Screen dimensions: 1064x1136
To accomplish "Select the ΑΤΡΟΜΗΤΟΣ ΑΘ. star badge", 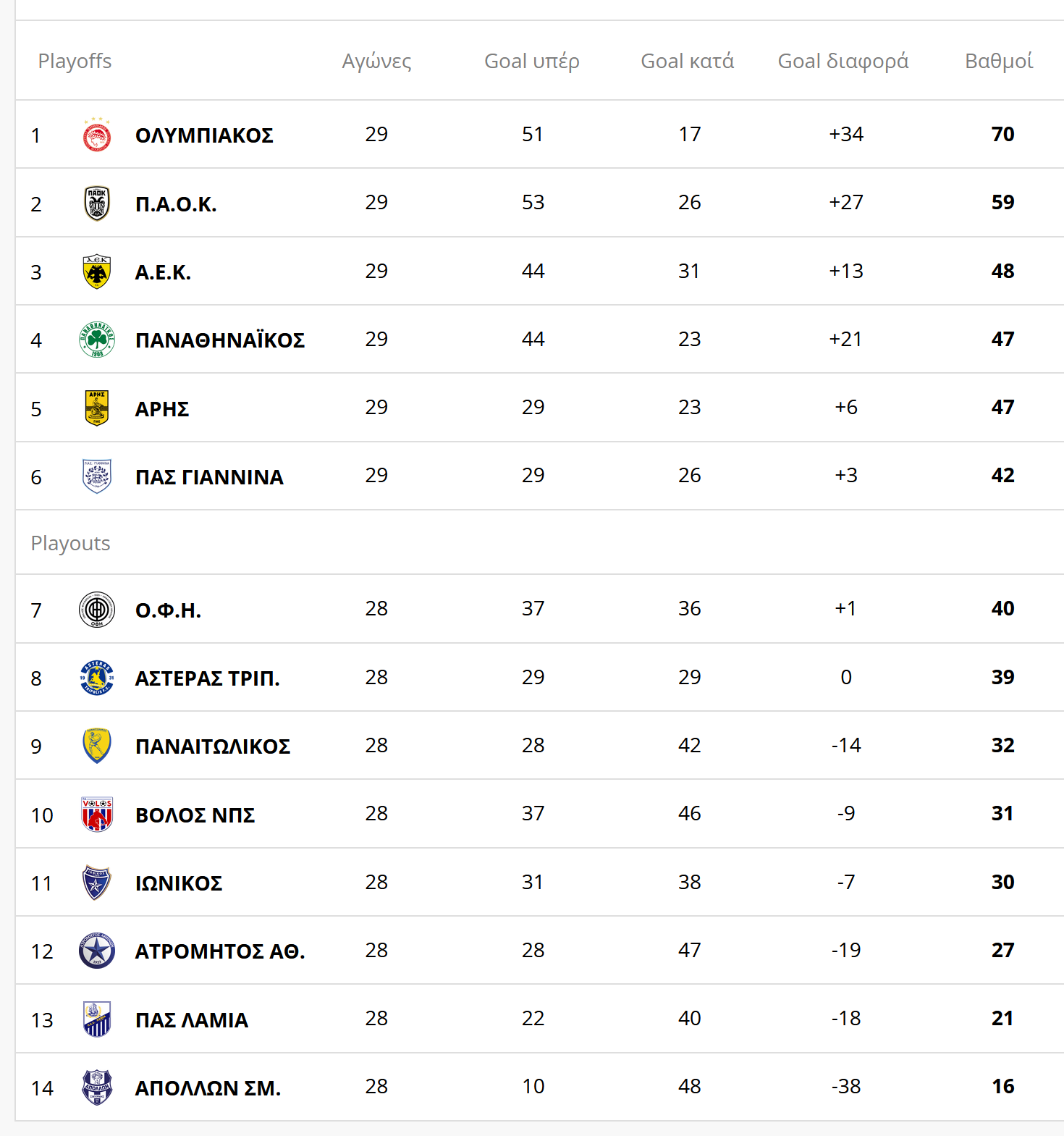I will [97, 951].
